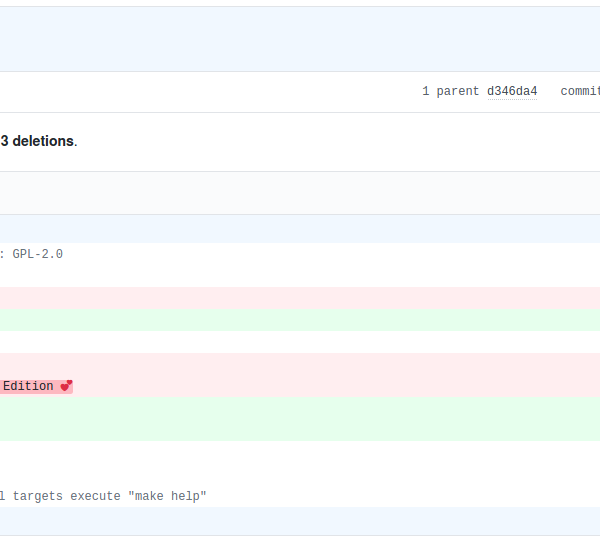Click the blank white line under the GPL-2.0 line
Screen dimensions: 600x545
300,276
